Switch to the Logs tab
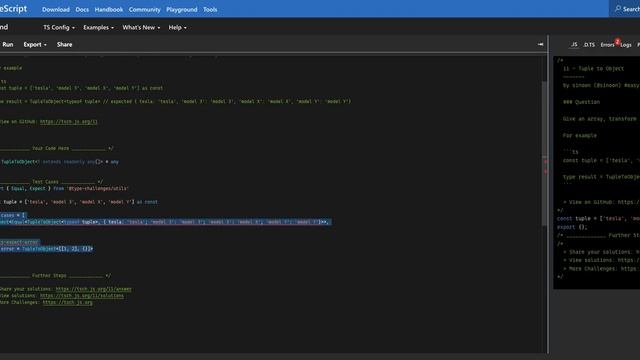This screenshot has width=640, height=360. click(626, 45)
